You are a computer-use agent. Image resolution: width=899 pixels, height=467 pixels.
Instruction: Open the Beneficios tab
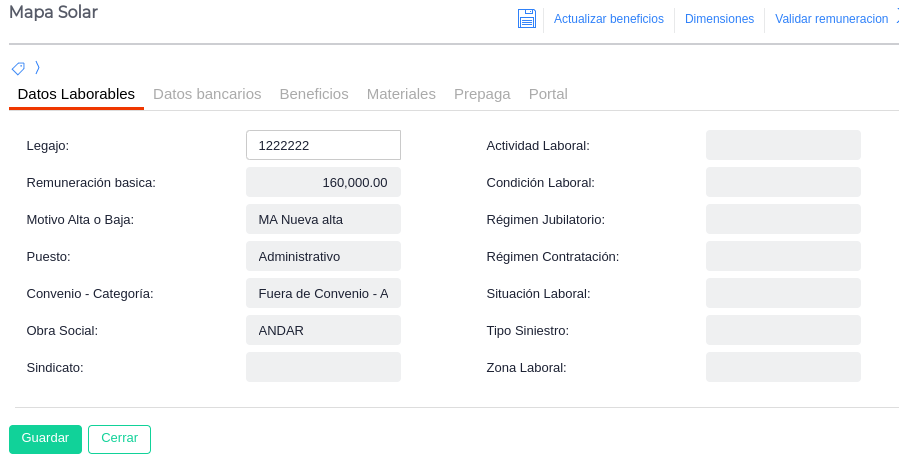coord(314,94)
